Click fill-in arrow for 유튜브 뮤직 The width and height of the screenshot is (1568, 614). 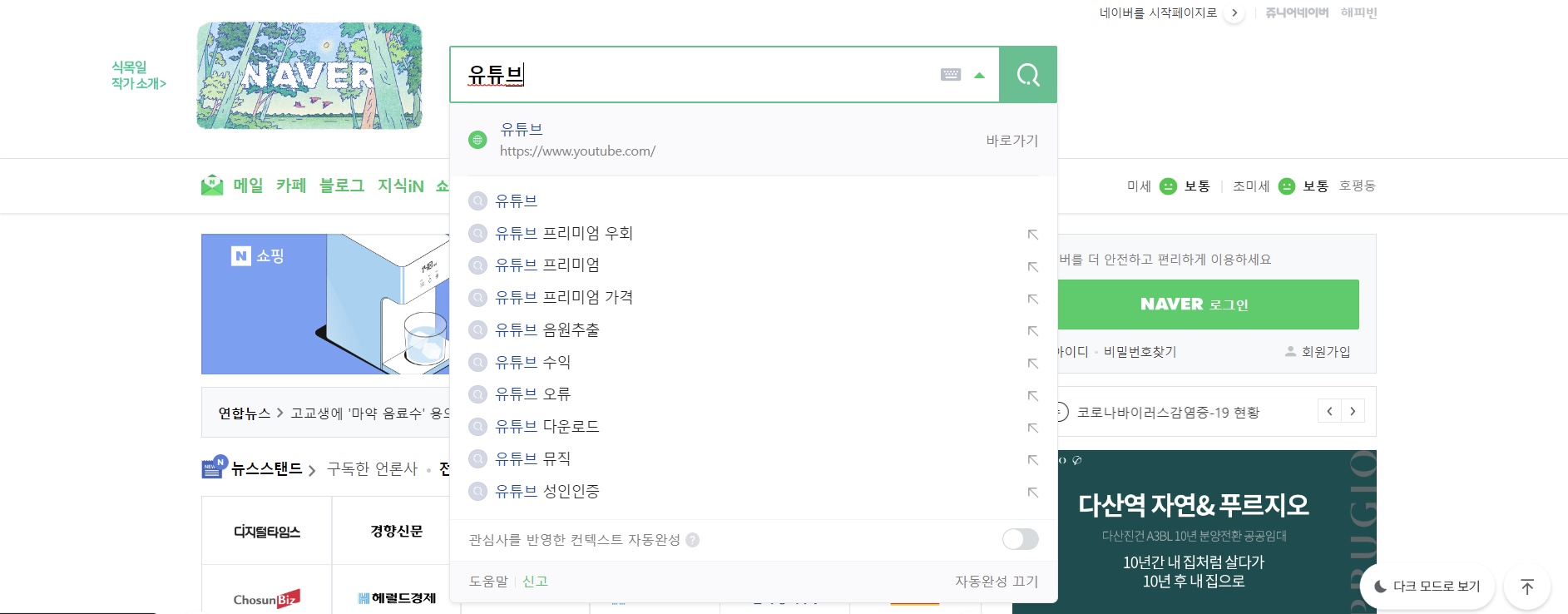1032,460
